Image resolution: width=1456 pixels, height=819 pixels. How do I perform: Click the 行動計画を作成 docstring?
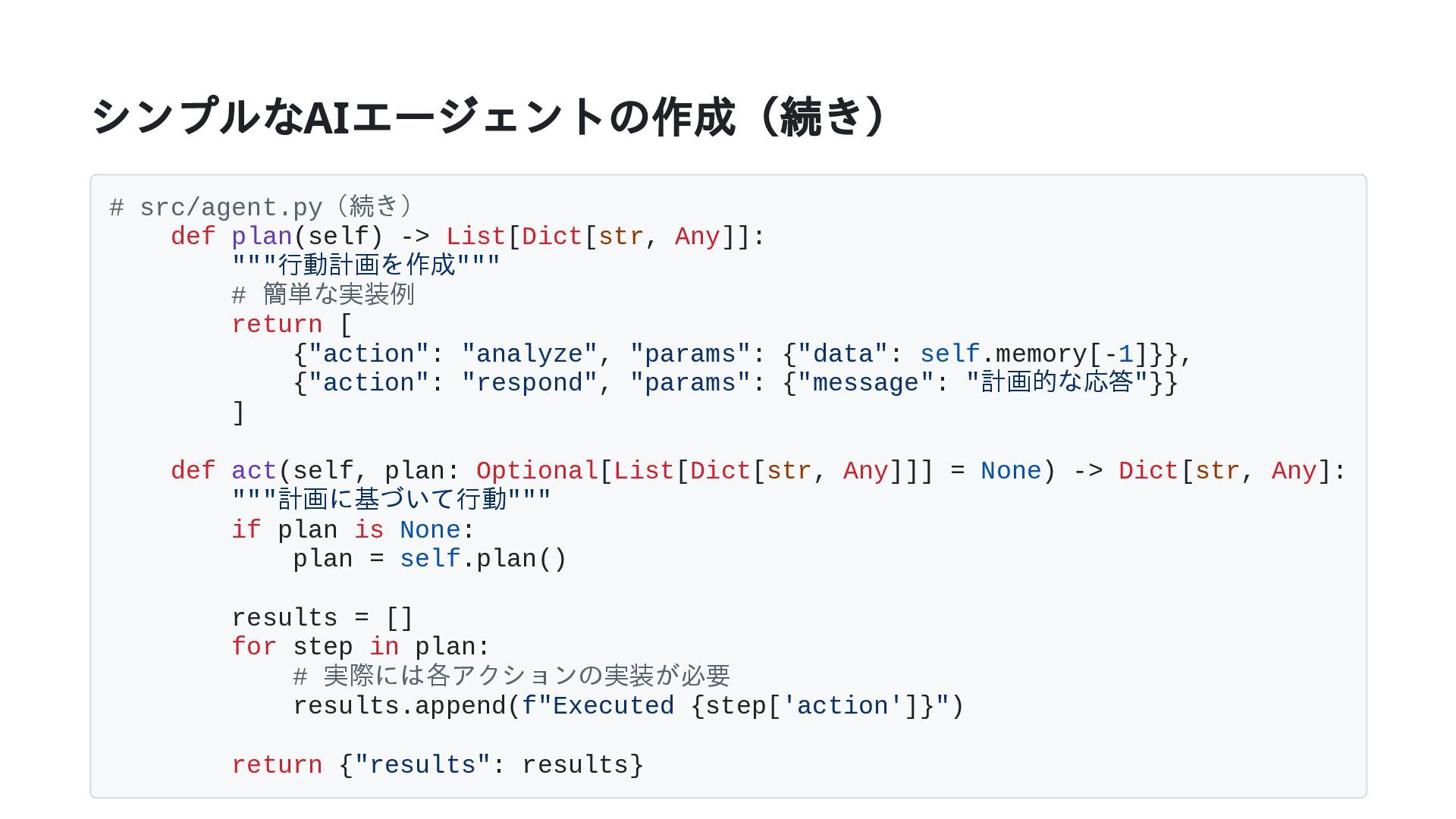click(366, 265)
